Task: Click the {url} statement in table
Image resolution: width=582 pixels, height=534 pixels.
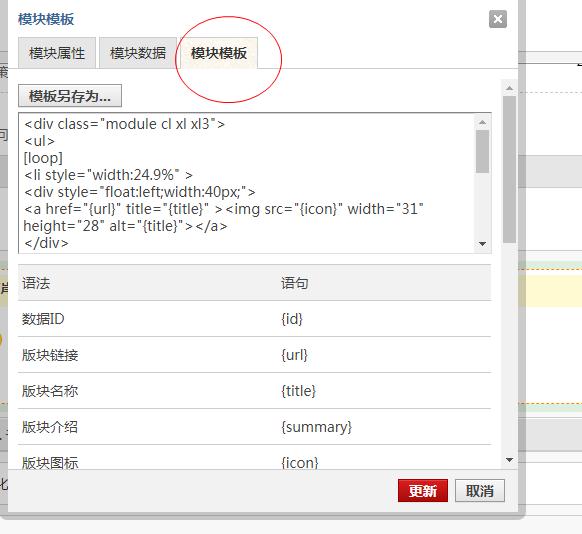Action: coord(294,355)
